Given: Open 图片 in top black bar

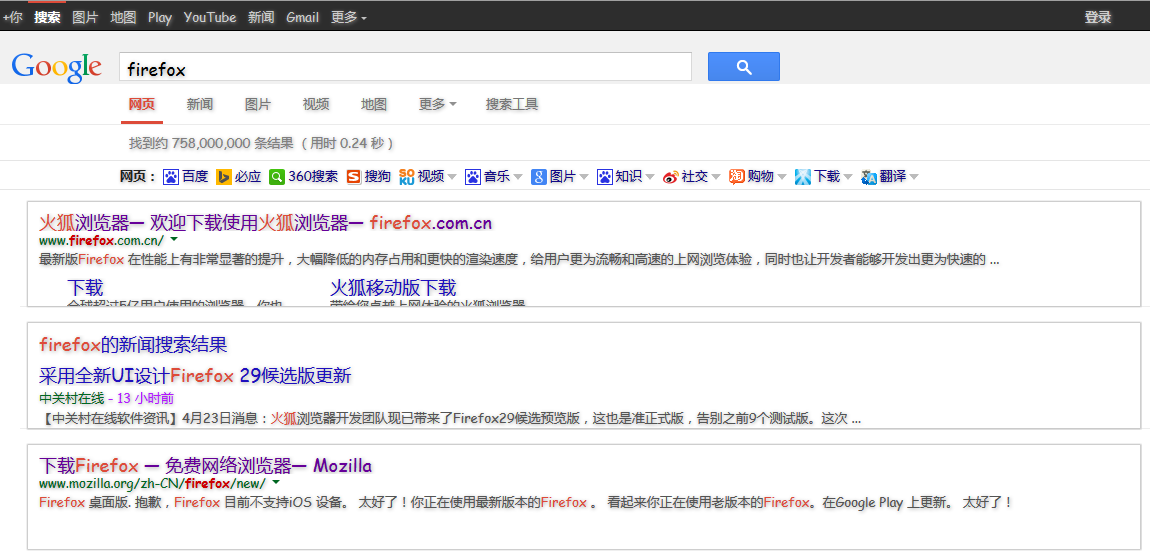Looking at the screenshot, I should (85, 18).
